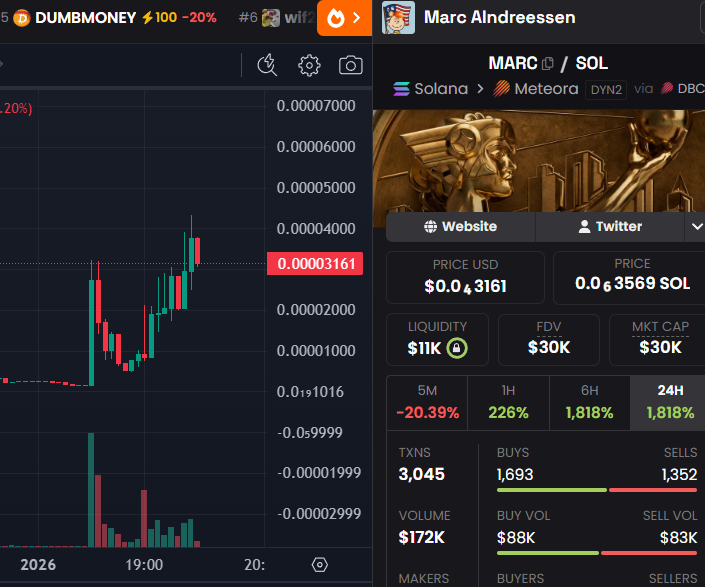Click the DYN2 pool label
Viewport: 705px width, 587px height.
(606, 90)
